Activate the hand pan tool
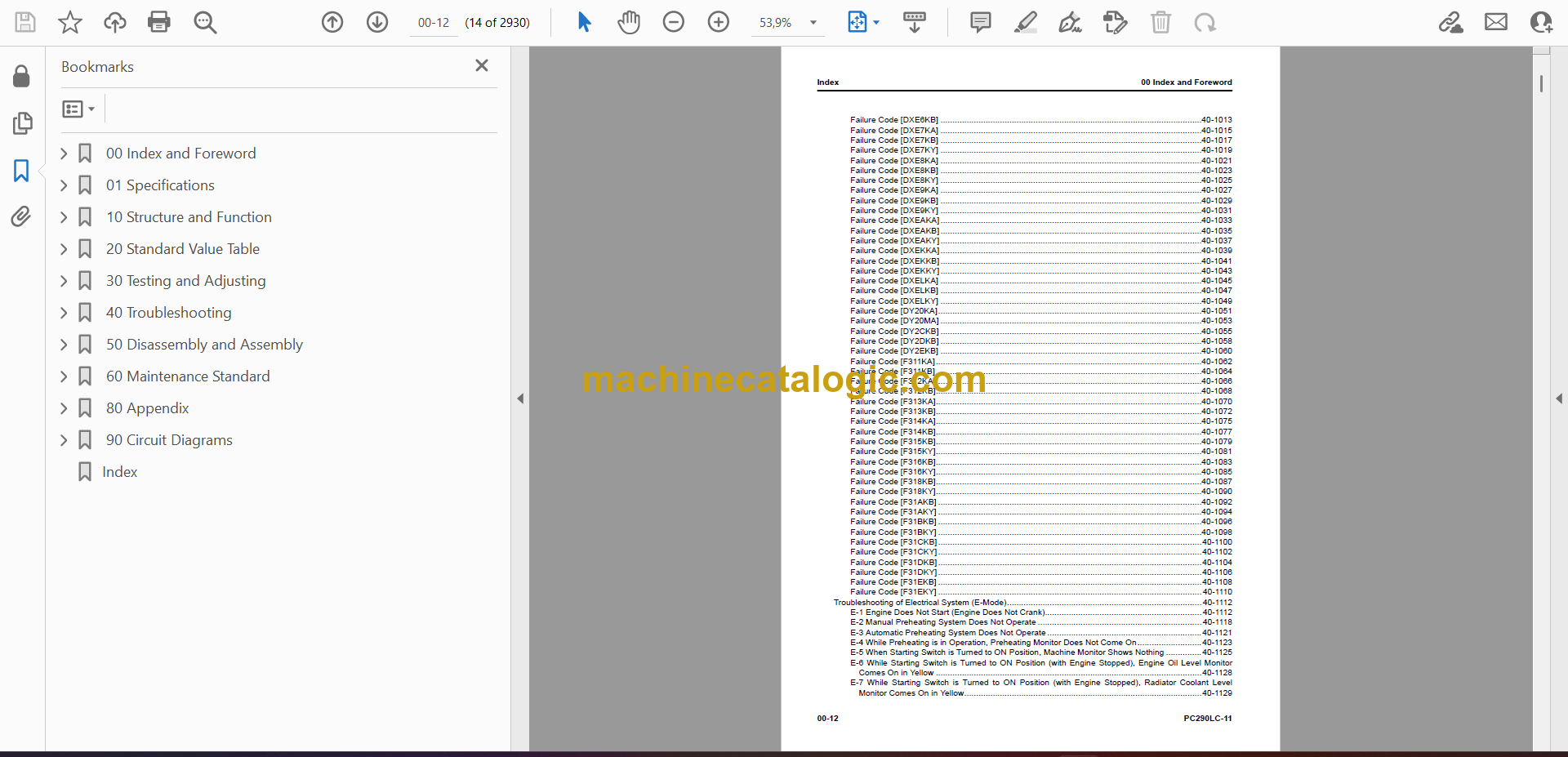The height and width of the screenshot is (757, 1568). point(629,22)
